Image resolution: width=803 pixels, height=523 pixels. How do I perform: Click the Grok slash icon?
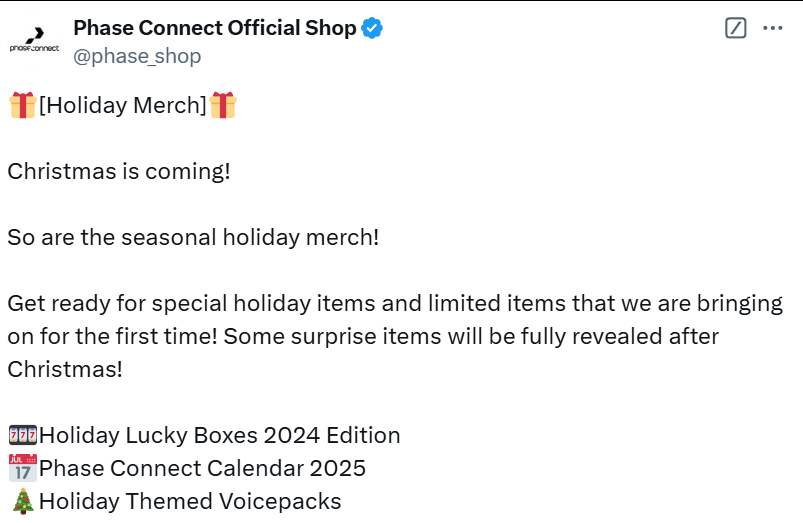[735, 28]
